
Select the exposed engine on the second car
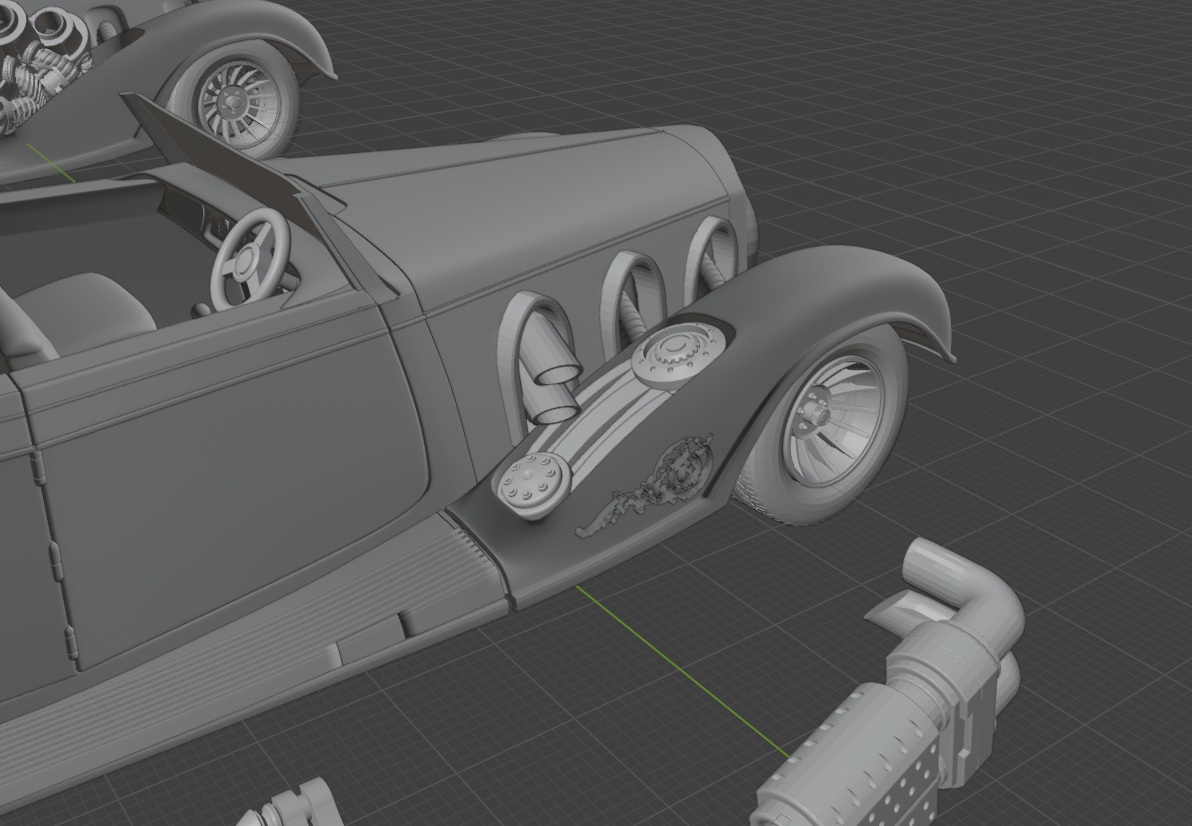coord(40,60)
